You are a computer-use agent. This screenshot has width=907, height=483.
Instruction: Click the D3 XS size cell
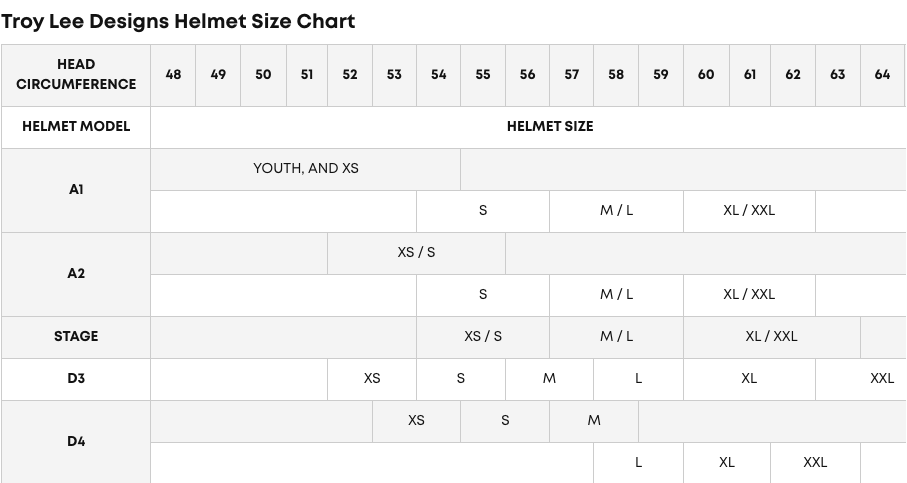372,379
